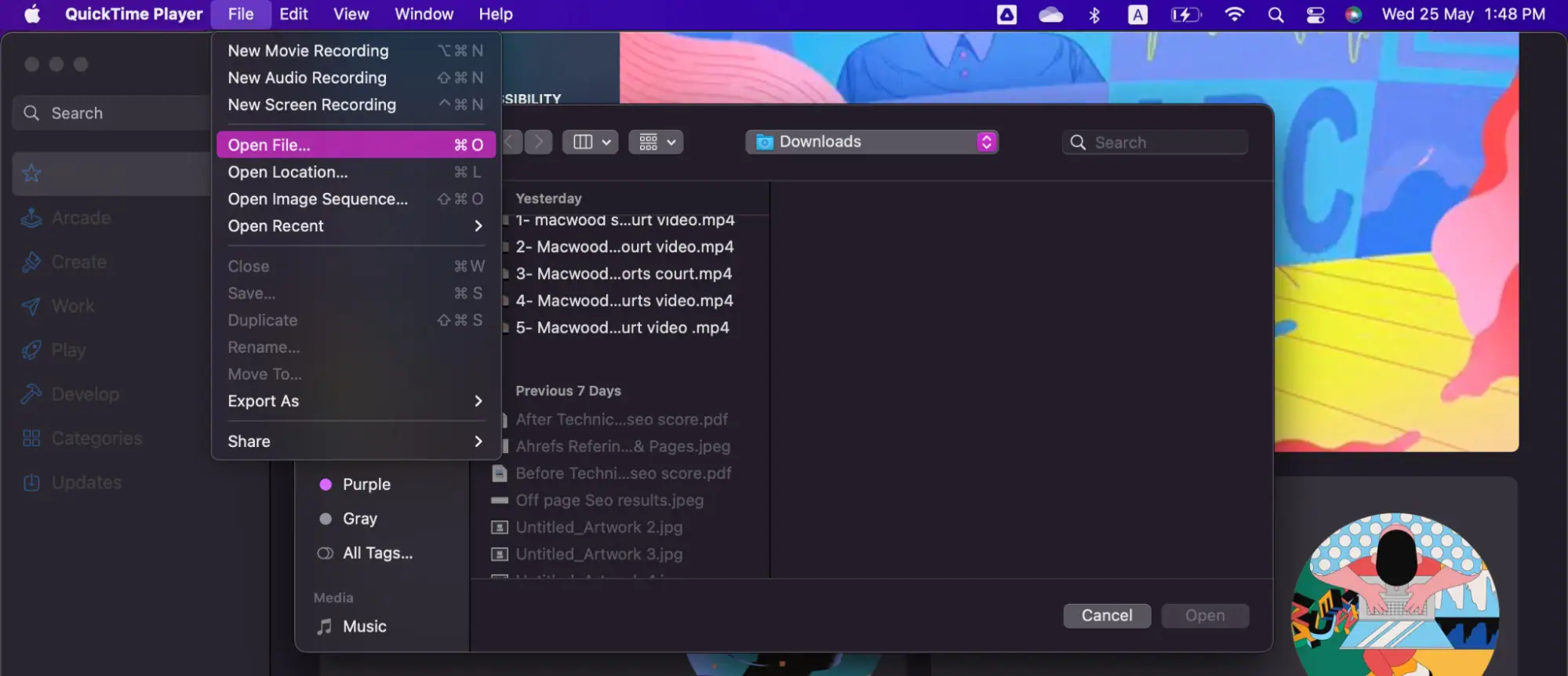This screenshot has width=1568, height=676.
Task: Choose New Movie Recording
Action: (356, 51)
